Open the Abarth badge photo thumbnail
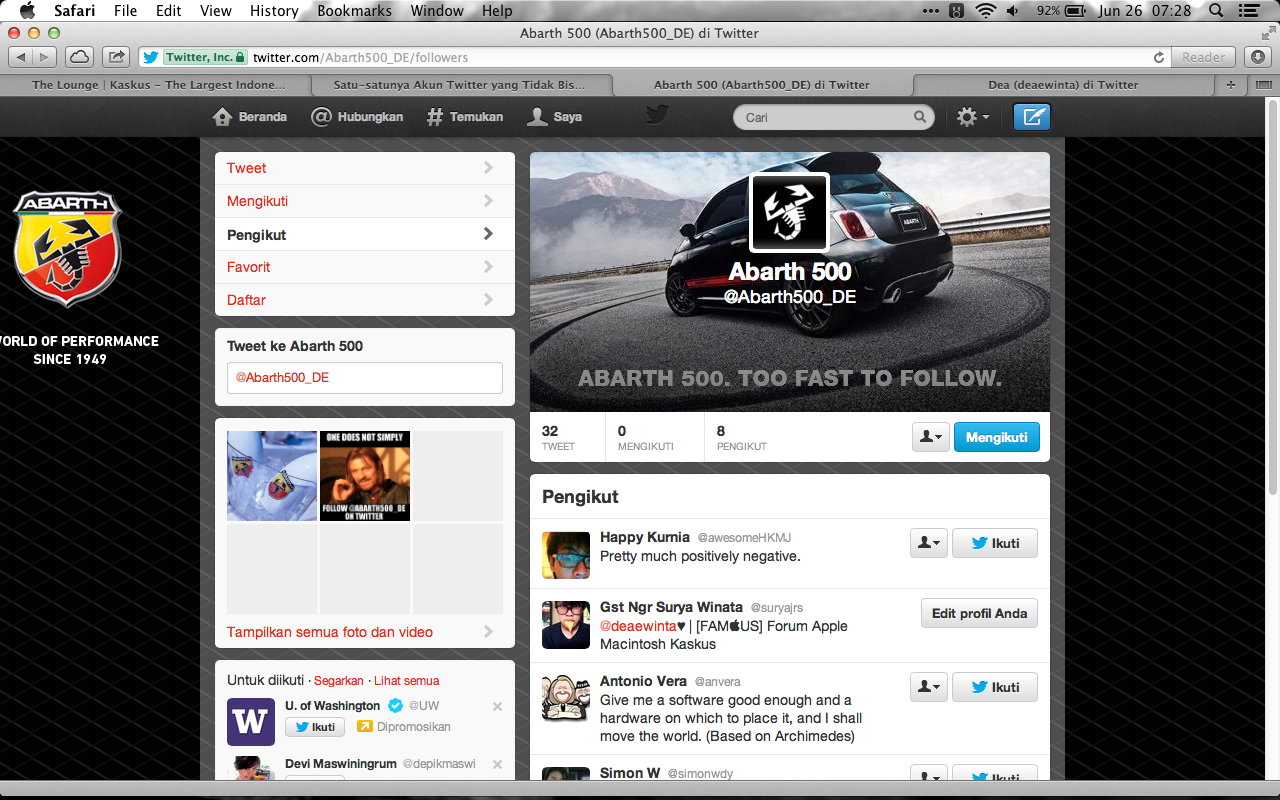 pyautogui.click(x=272, y=476)
